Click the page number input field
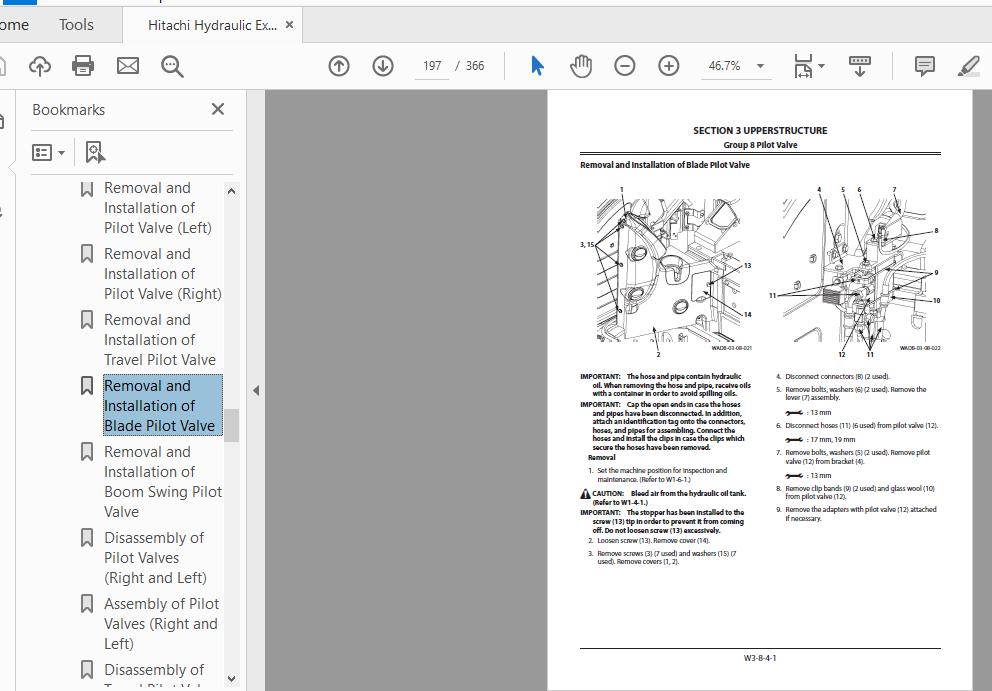 432,66
